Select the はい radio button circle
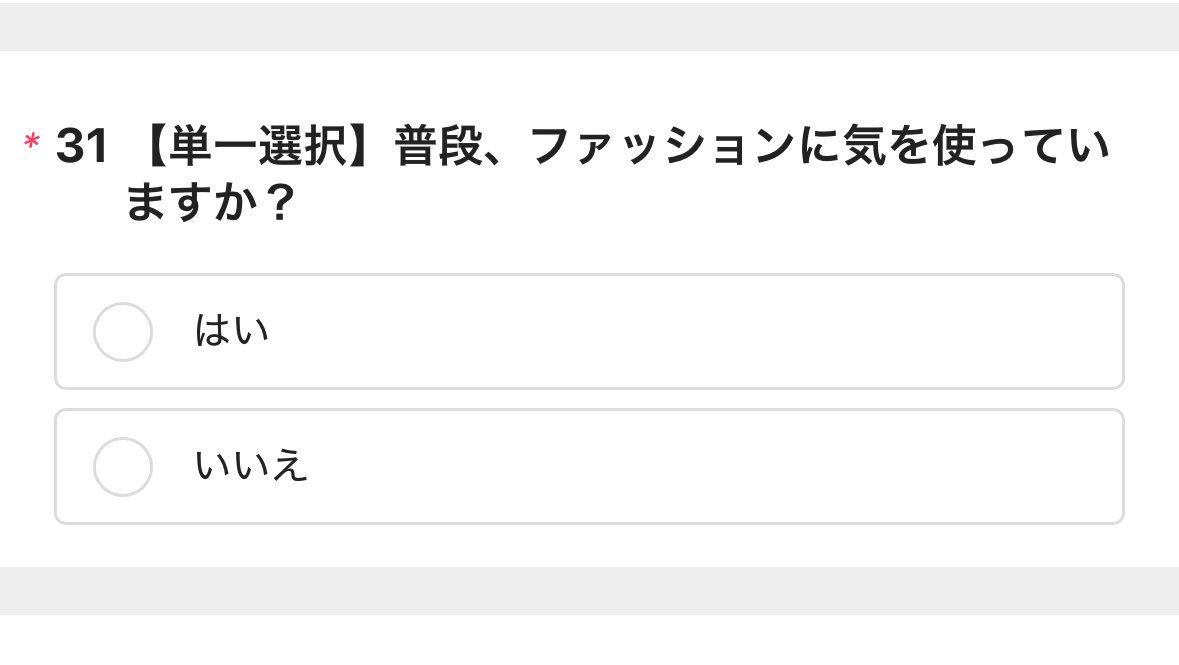Screen dimensions: 1179x665 (x=122, y=331)
